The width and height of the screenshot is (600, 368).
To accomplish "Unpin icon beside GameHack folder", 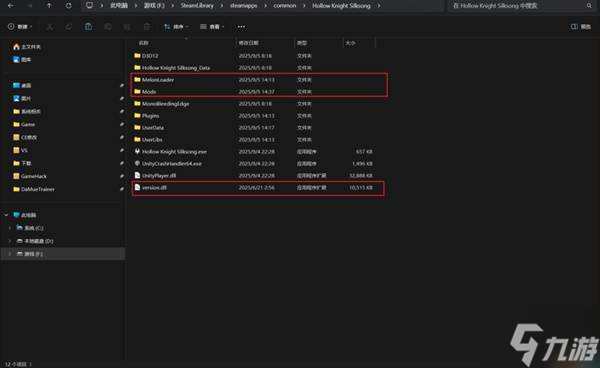I will 121,176.
